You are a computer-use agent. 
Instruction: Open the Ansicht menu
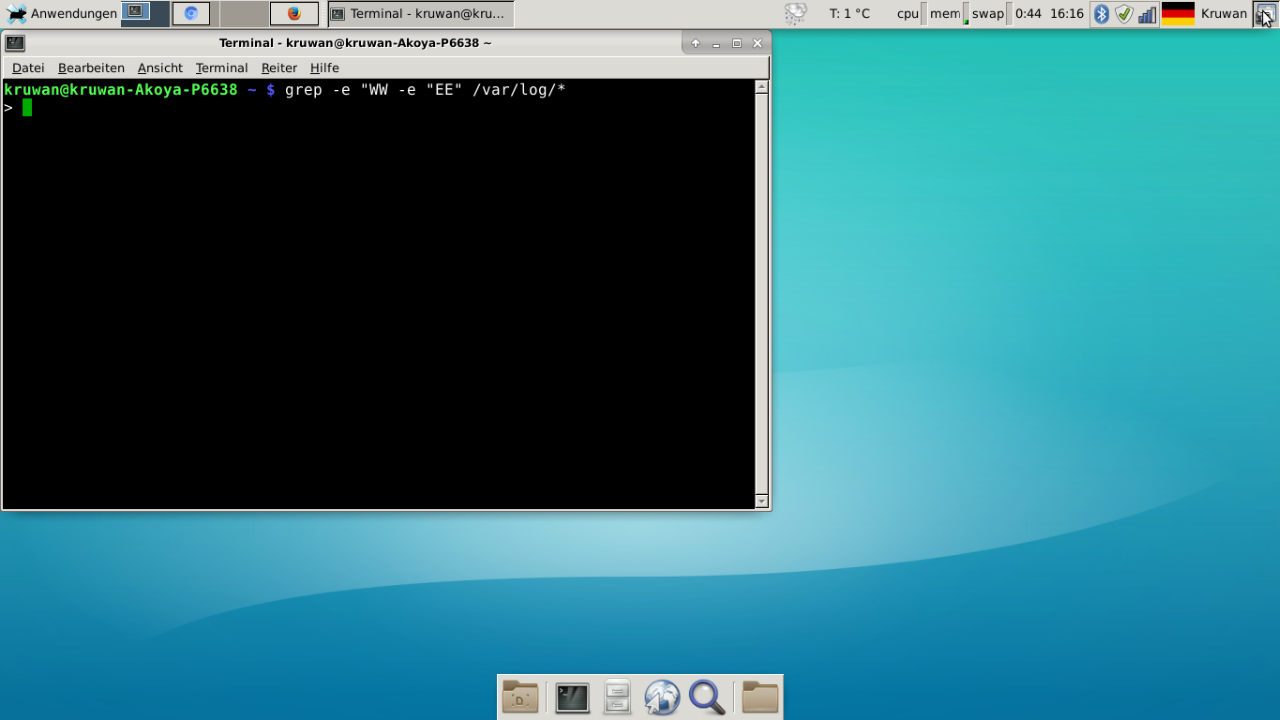[x=160, y=68]
